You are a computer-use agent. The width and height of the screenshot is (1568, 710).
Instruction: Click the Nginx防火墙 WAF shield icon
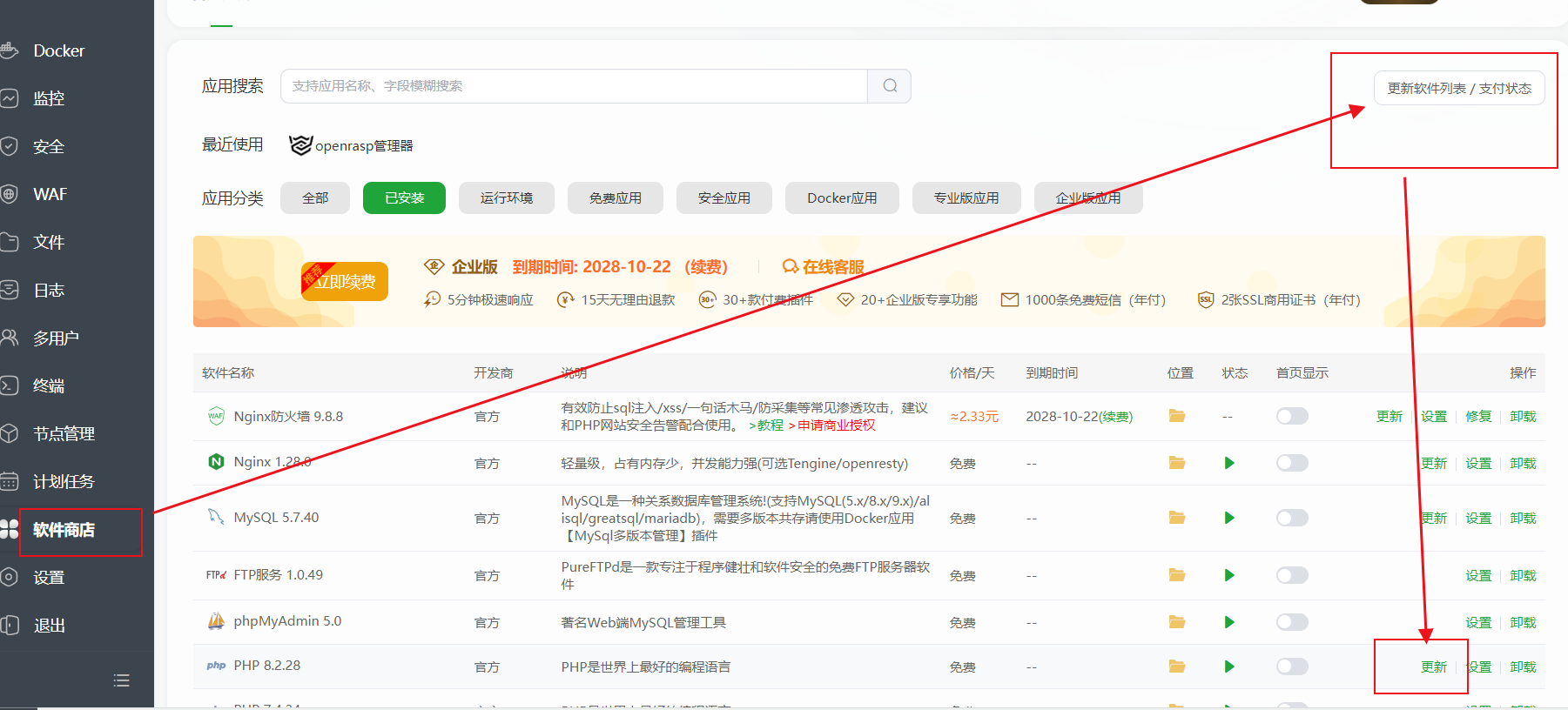[x=216, y=416]
